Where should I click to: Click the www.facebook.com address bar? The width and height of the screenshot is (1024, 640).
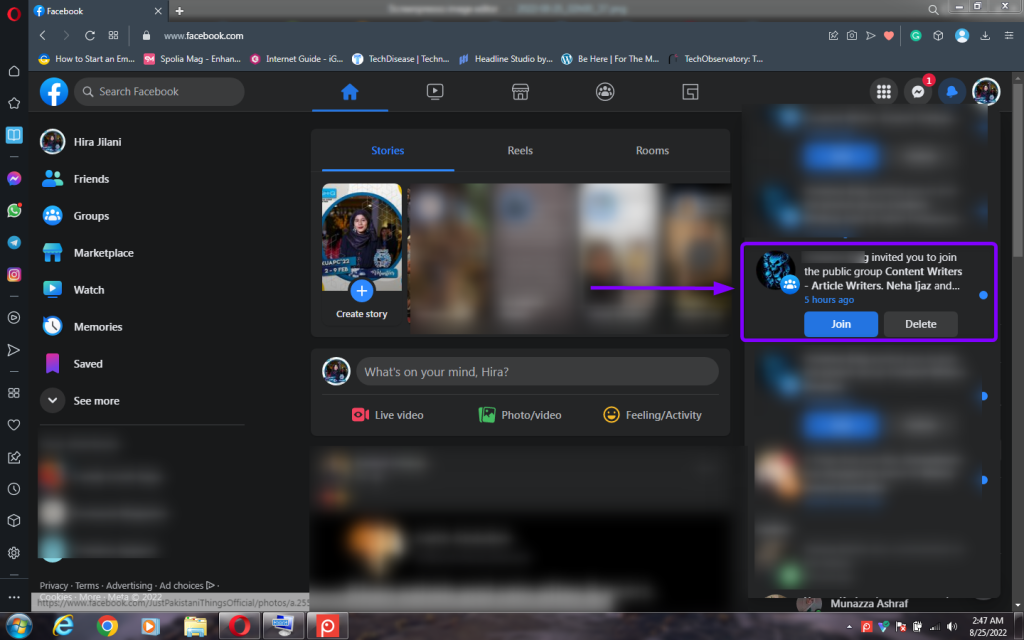(203, 36)
